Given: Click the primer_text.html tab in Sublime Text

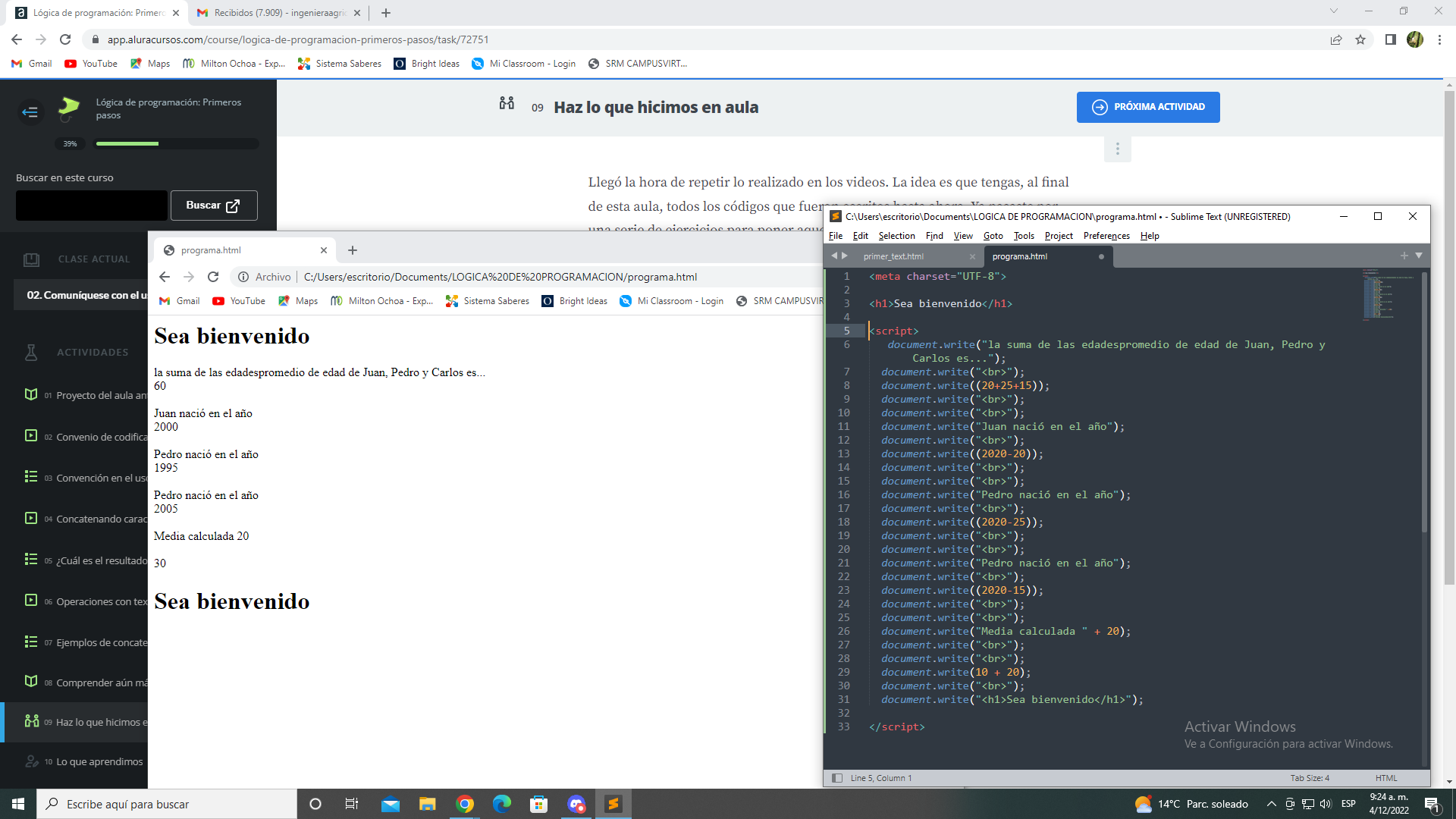Looking at the screenshot, I should click(x=893, y=256).
